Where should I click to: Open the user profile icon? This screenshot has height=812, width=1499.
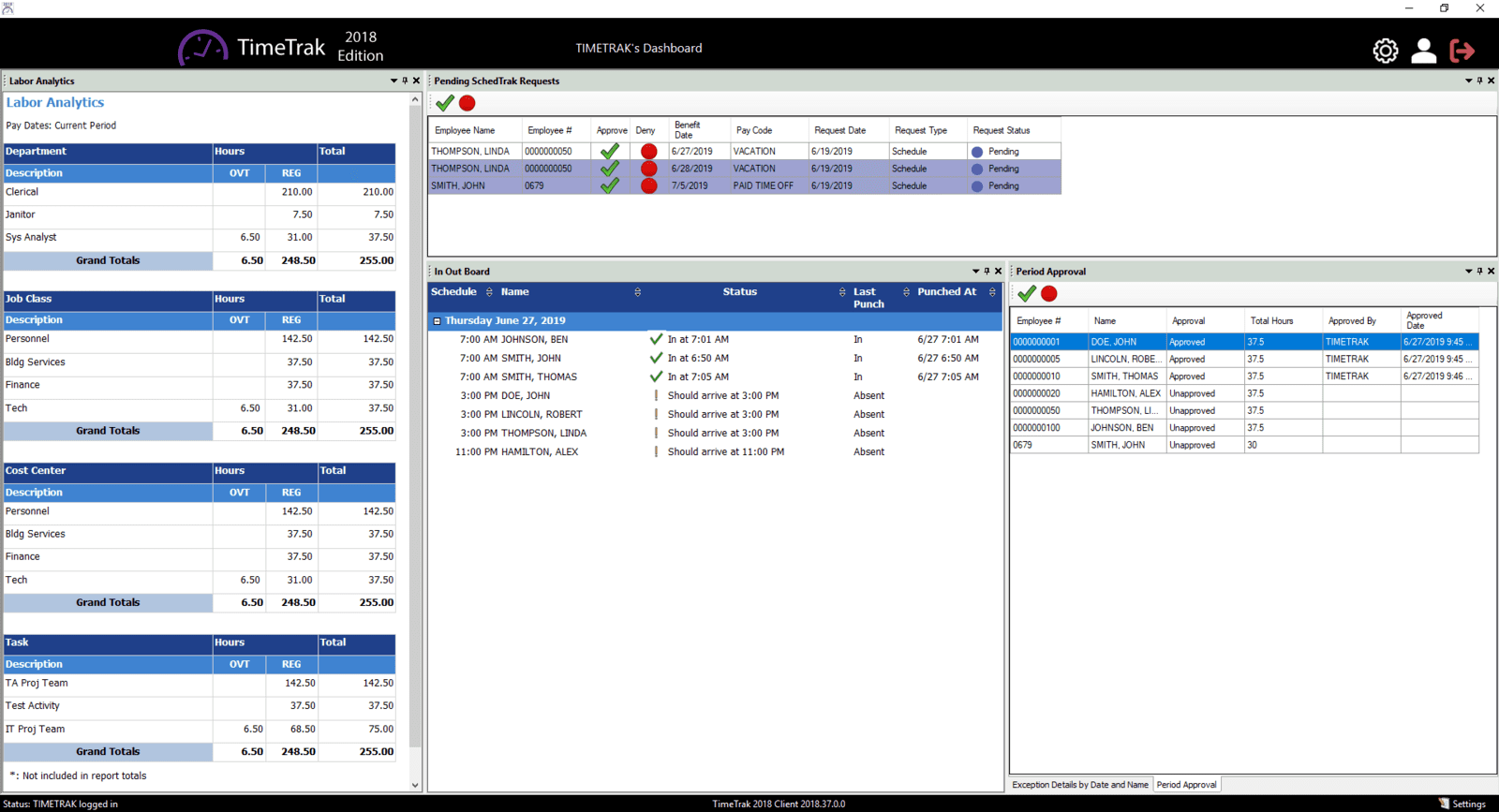point(1424,51)
